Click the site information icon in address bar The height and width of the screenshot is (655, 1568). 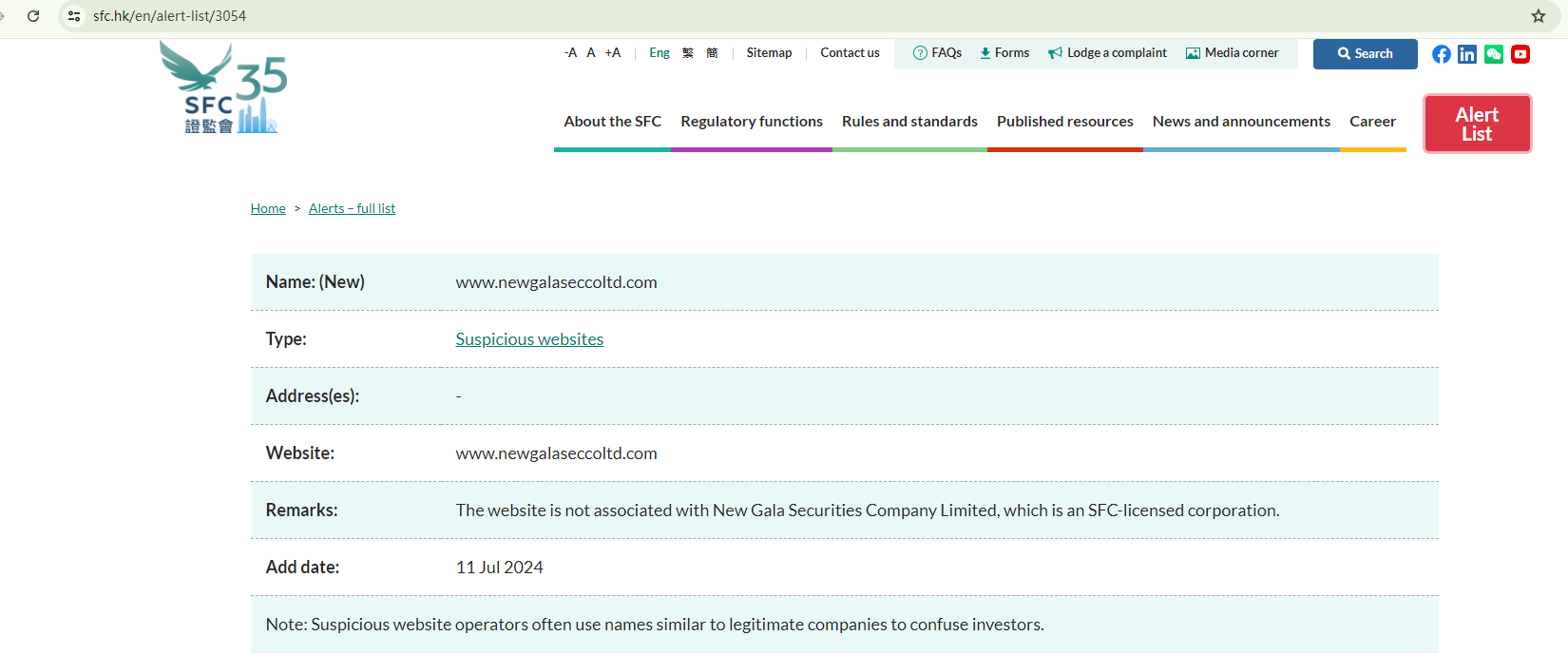coord(74,16)
